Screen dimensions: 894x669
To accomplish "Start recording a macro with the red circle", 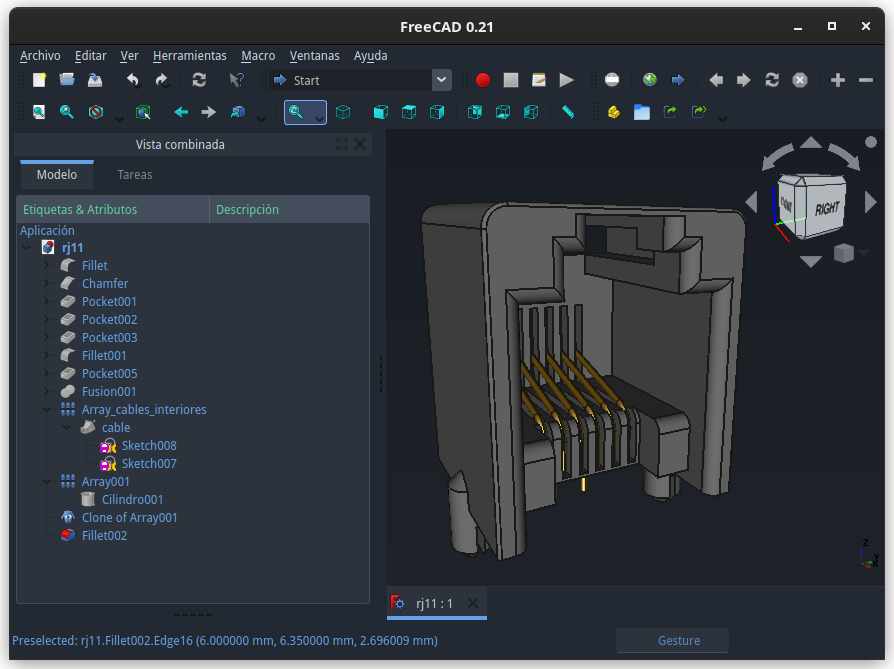I will (483, 80).
